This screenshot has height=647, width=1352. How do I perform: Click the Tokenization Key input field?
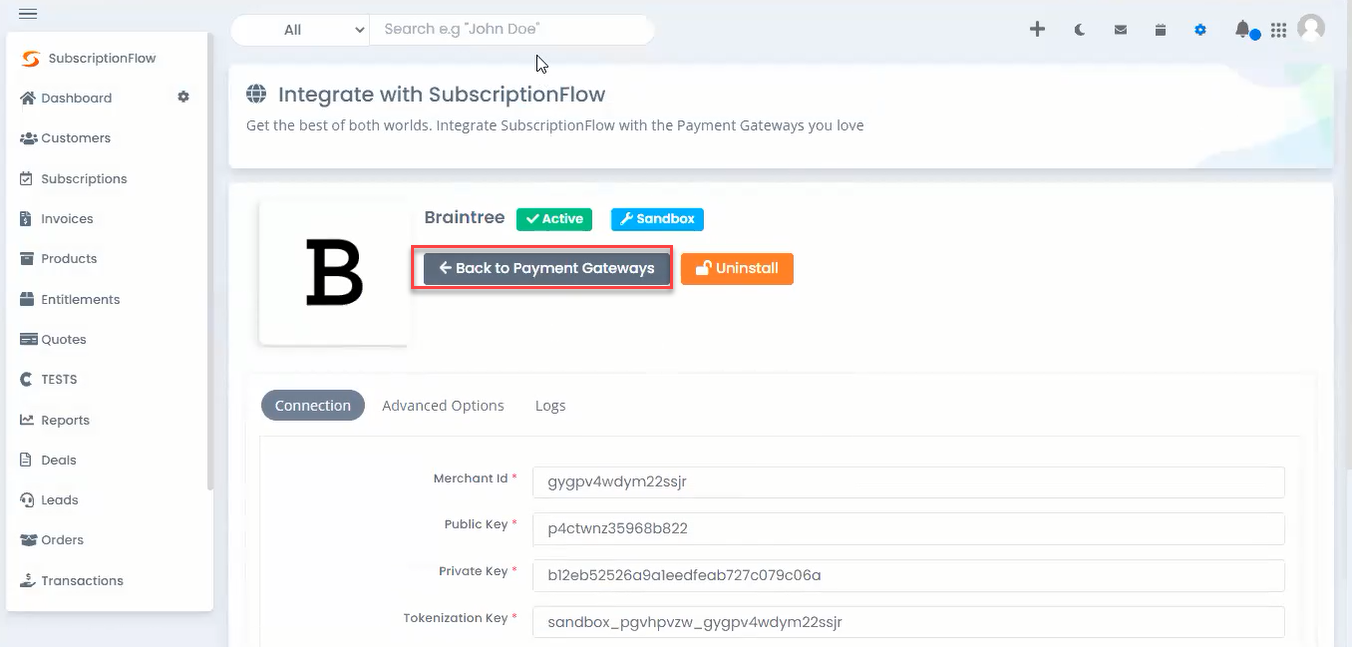click(x=908, y=622)
